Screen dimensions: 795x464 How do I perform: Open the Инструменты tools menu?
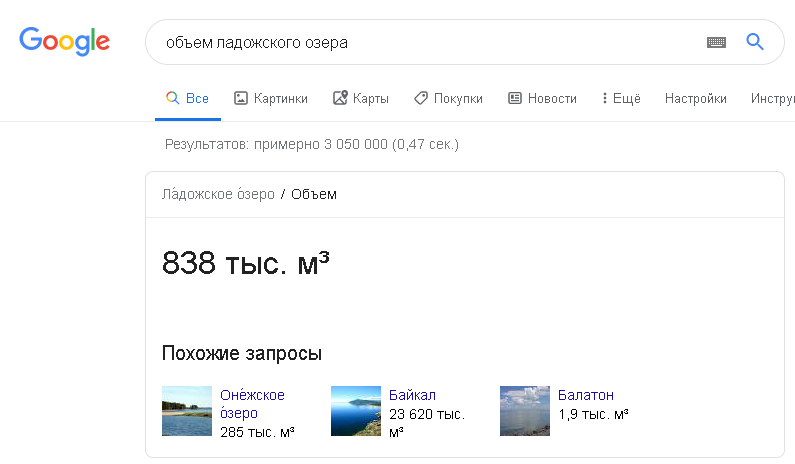click(772, 98)
